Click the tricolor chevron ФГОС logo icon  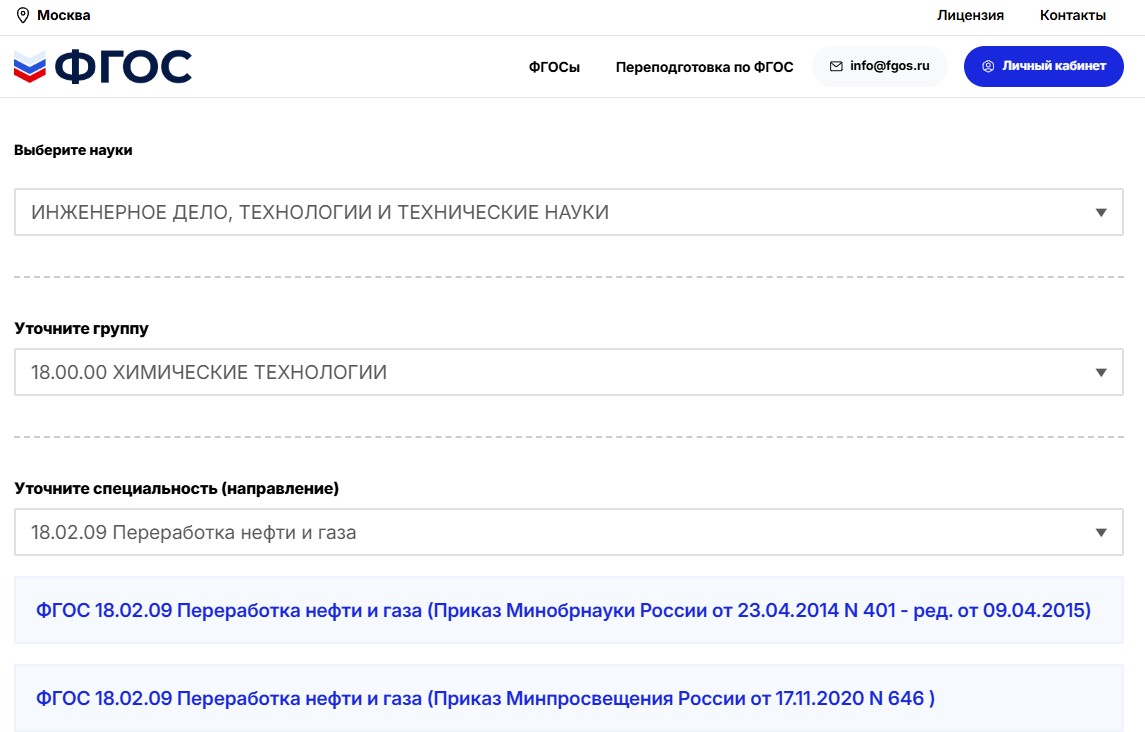pos(30,67)
